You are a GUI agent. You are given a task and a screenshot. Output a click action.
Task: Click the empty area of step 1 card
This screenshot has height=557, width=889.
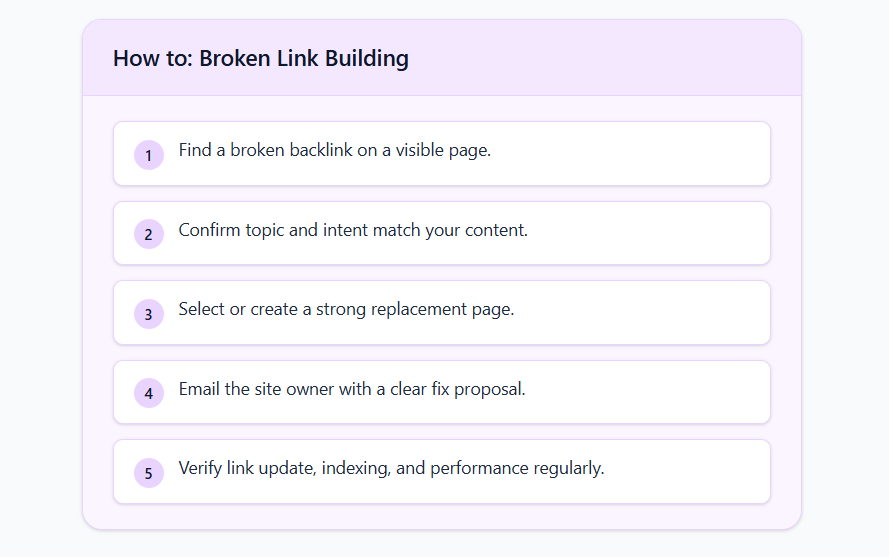tap(629, 154)
